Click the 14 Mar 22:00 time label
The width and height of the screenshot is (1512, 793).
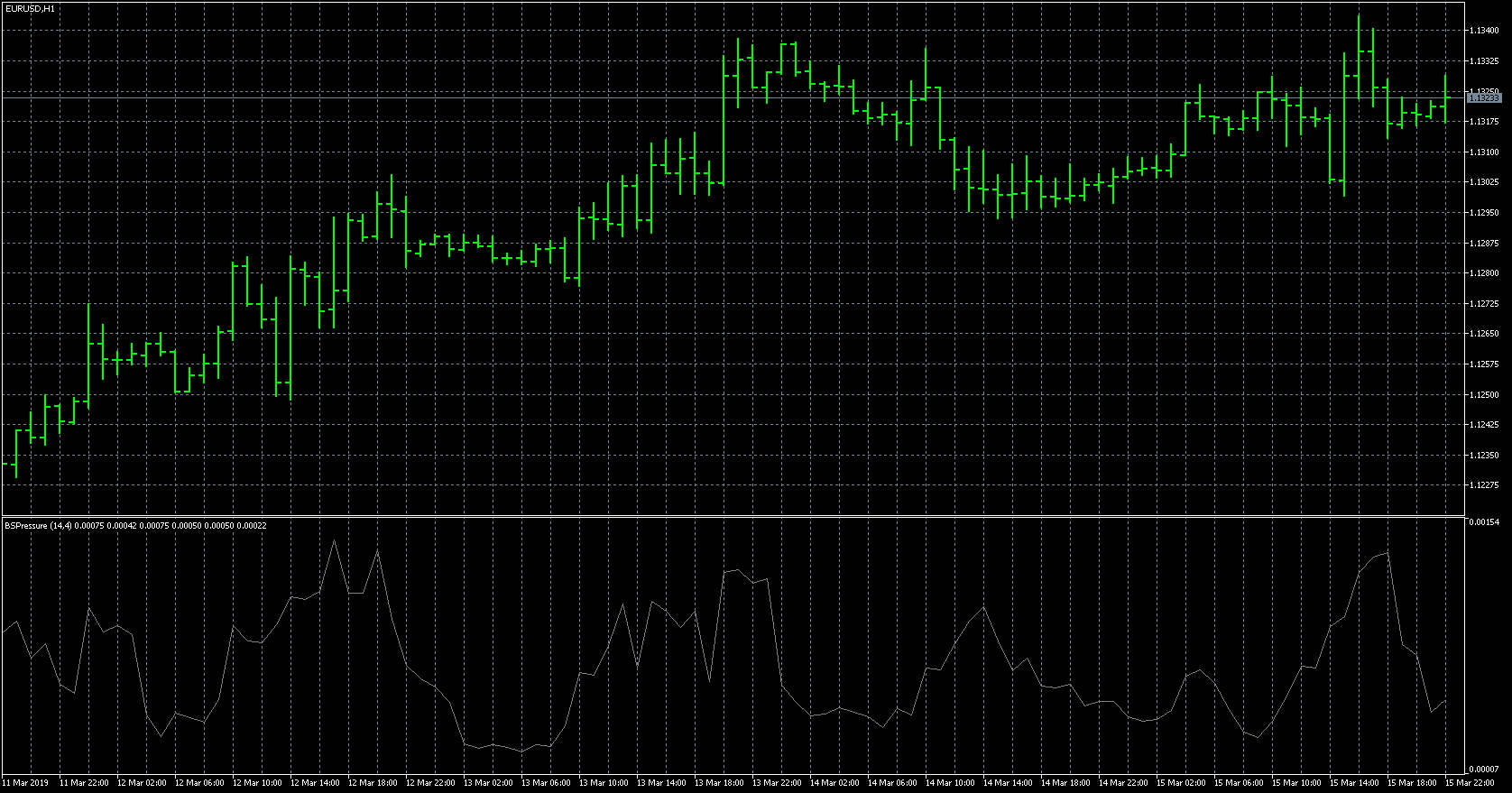1123,783
